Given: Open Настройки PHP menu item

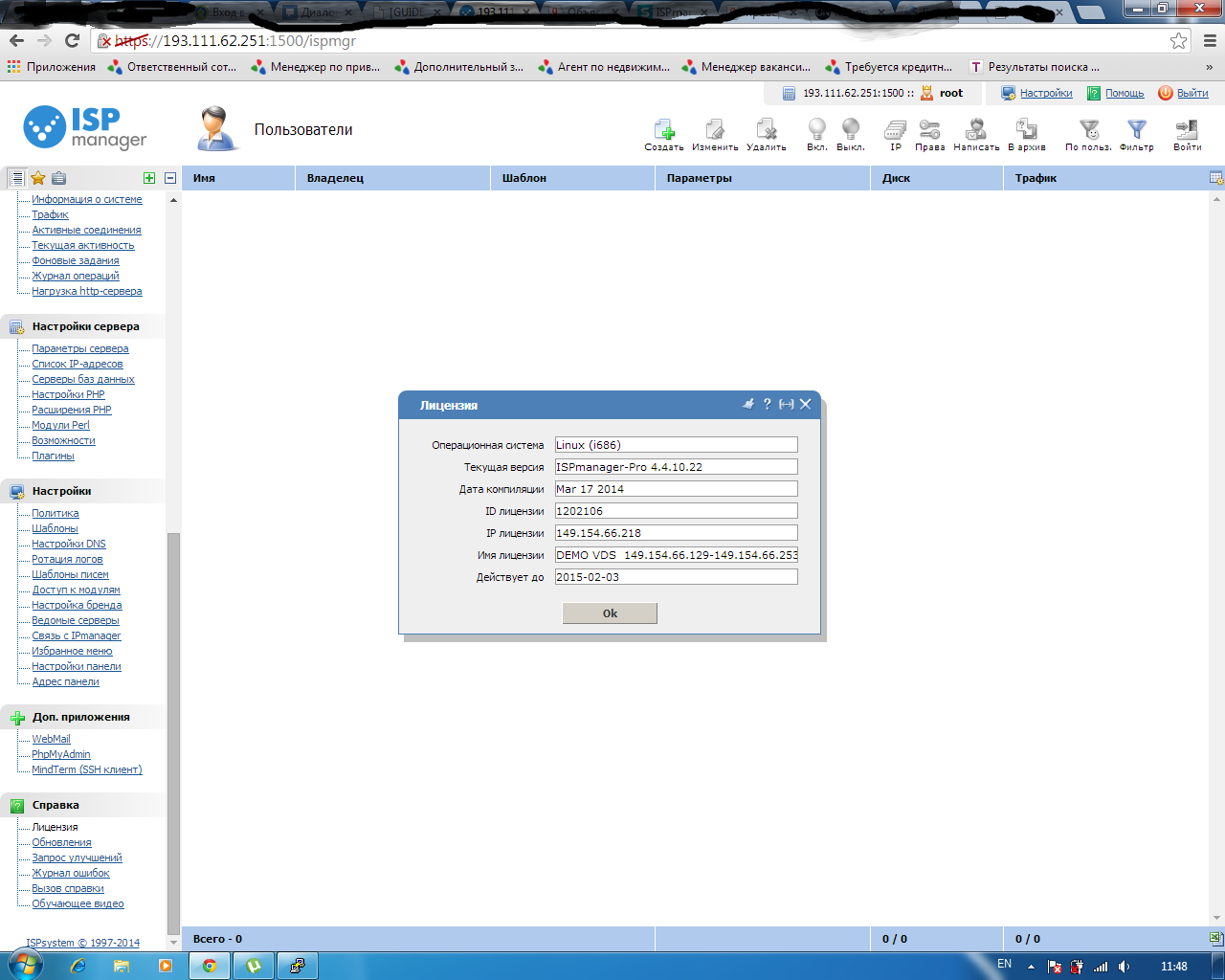Looking at the screenshot, I should coord(68,394).
